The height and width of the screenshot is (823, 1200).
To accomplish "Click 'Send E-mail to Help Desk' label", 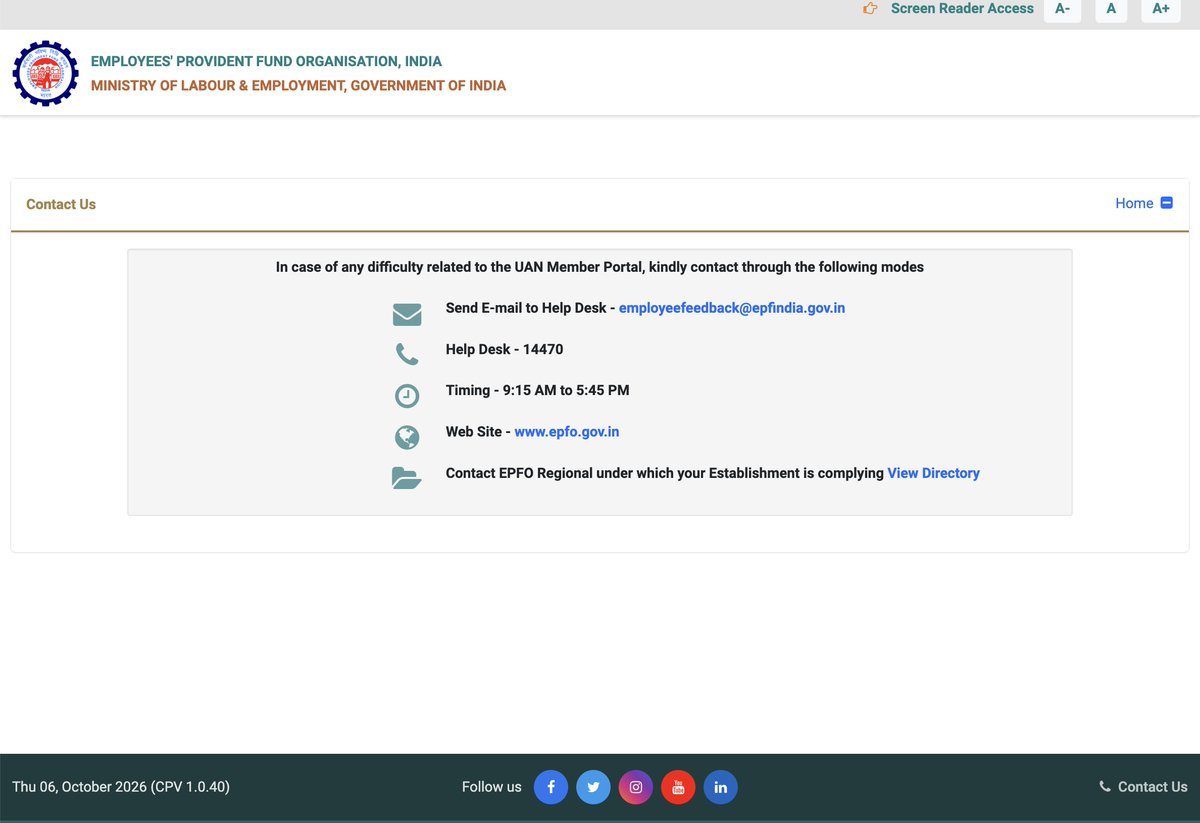I will point(526,308).
